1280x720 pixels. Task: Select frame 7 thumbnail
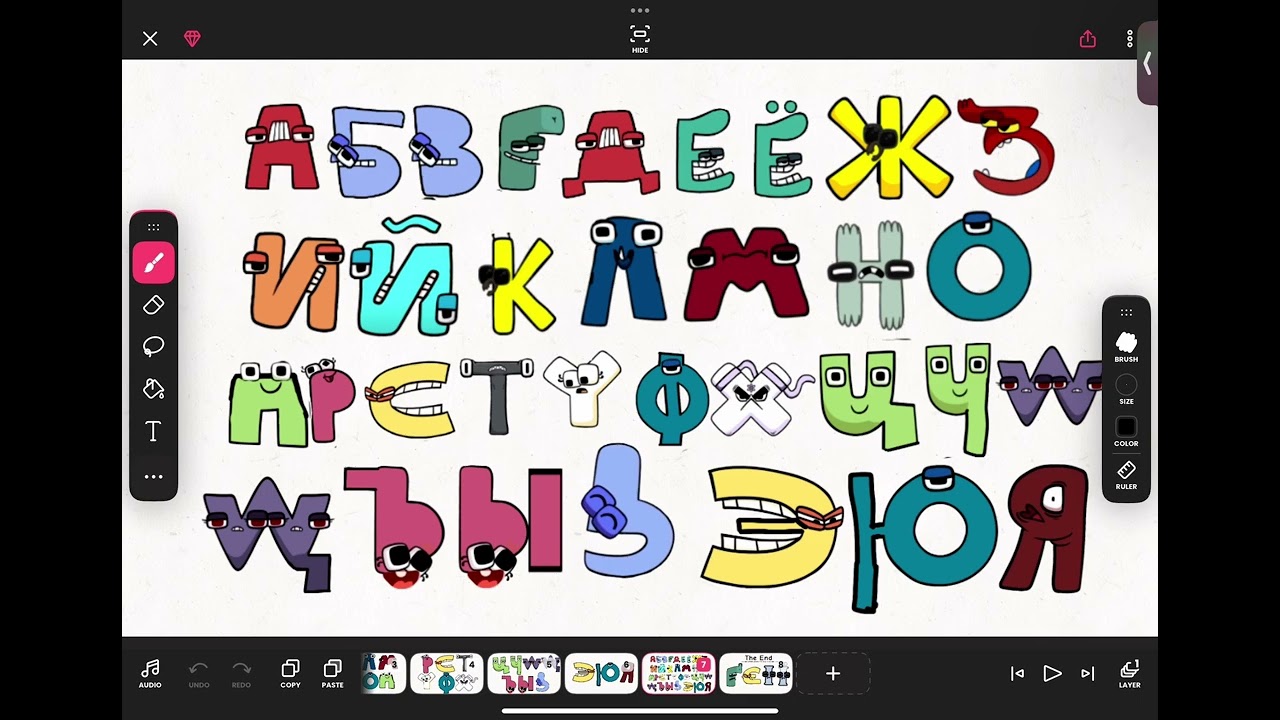pos(678,673)
